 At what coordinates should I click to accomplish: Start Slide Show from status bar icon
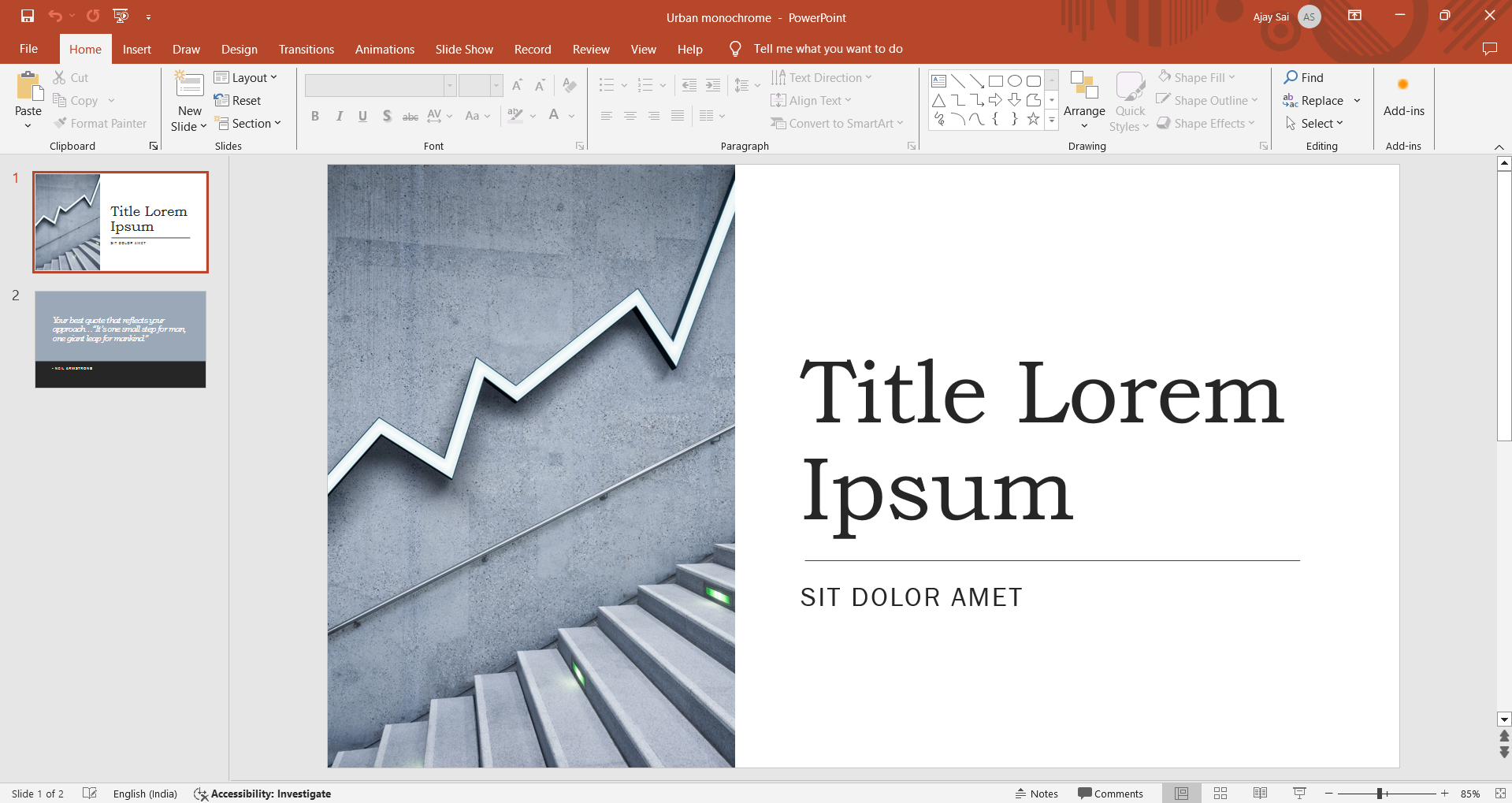pos(1299,794)
